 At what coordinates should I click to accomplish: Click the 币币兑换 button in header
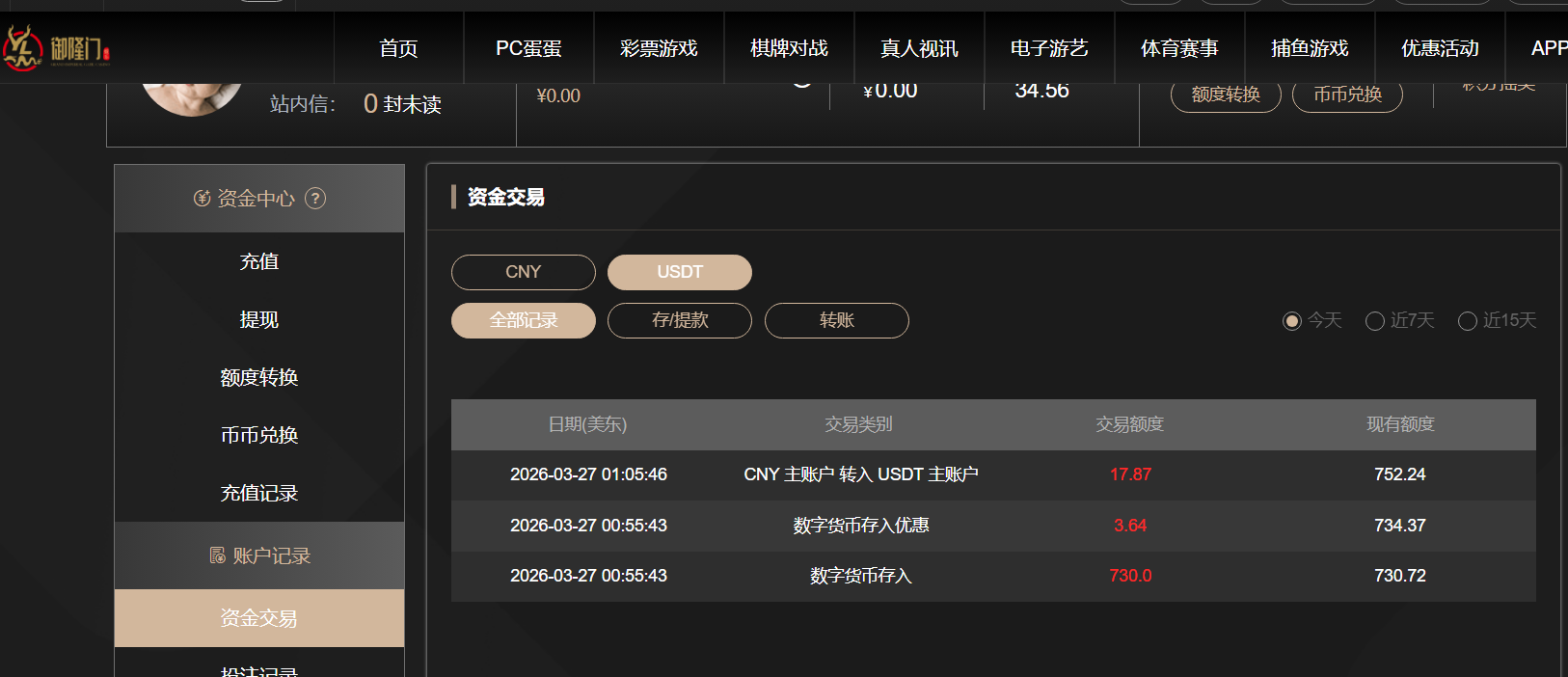click(1347, 95)
